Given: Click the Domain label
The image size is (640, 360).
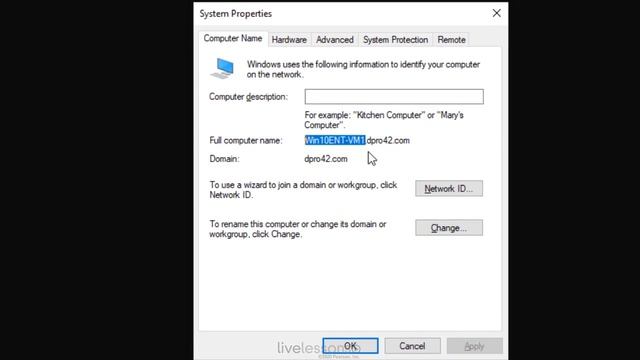Looking at the screenshot, I should (x=224, y=159).
